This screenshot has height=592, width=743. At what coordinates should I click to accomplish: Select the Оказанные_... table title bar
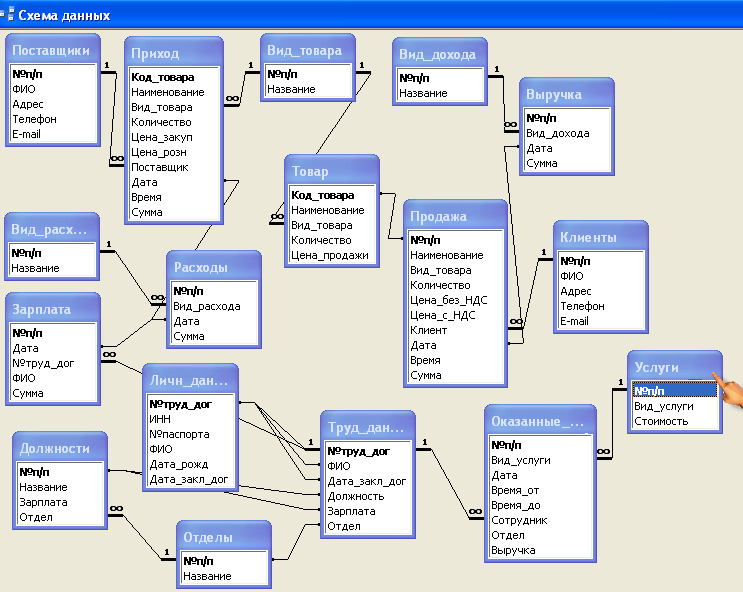click(x=540, y=421)
